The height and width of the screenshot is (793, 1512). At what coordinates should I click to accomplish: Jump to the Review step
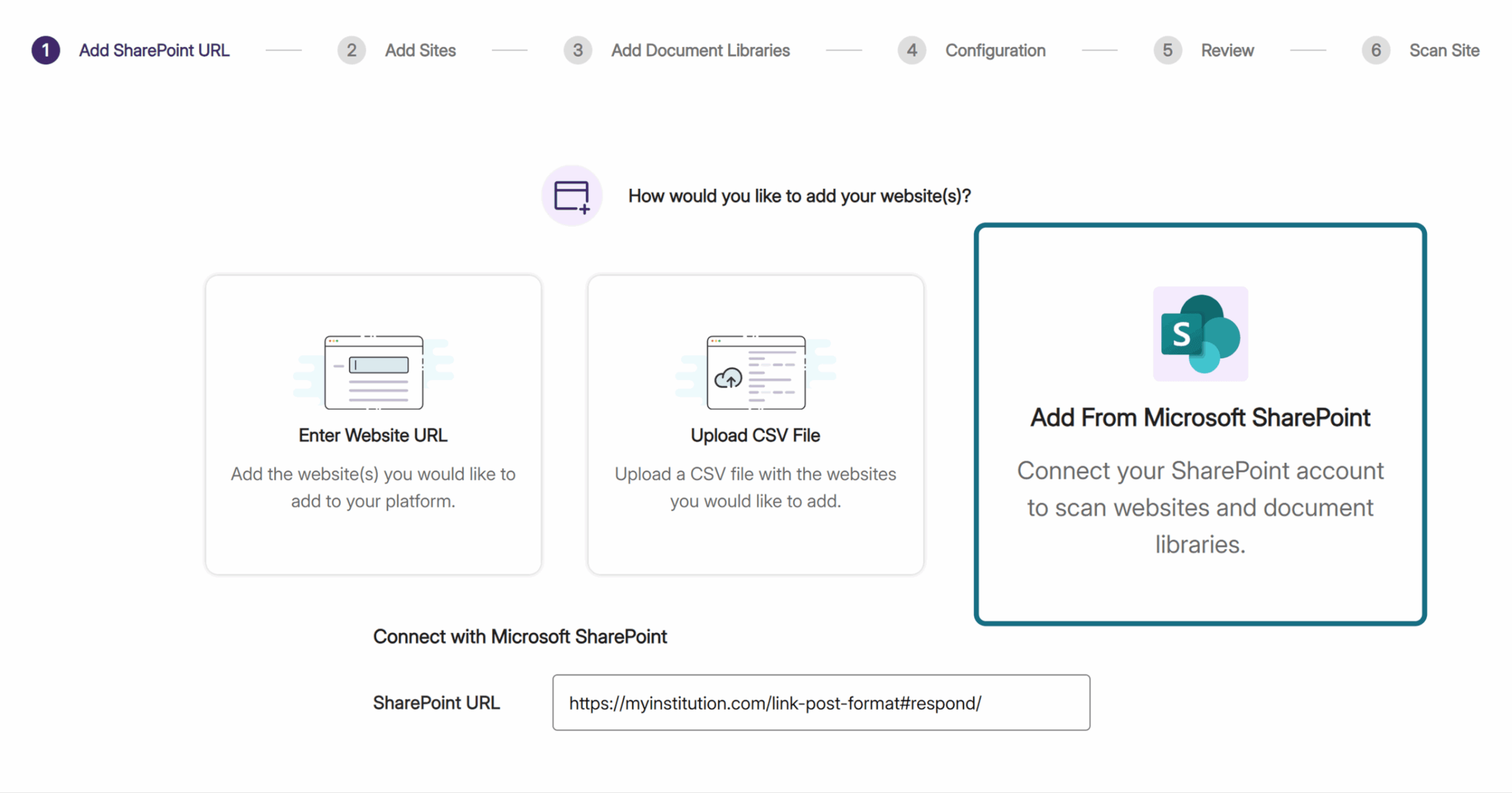click(x=1227, y=50)
